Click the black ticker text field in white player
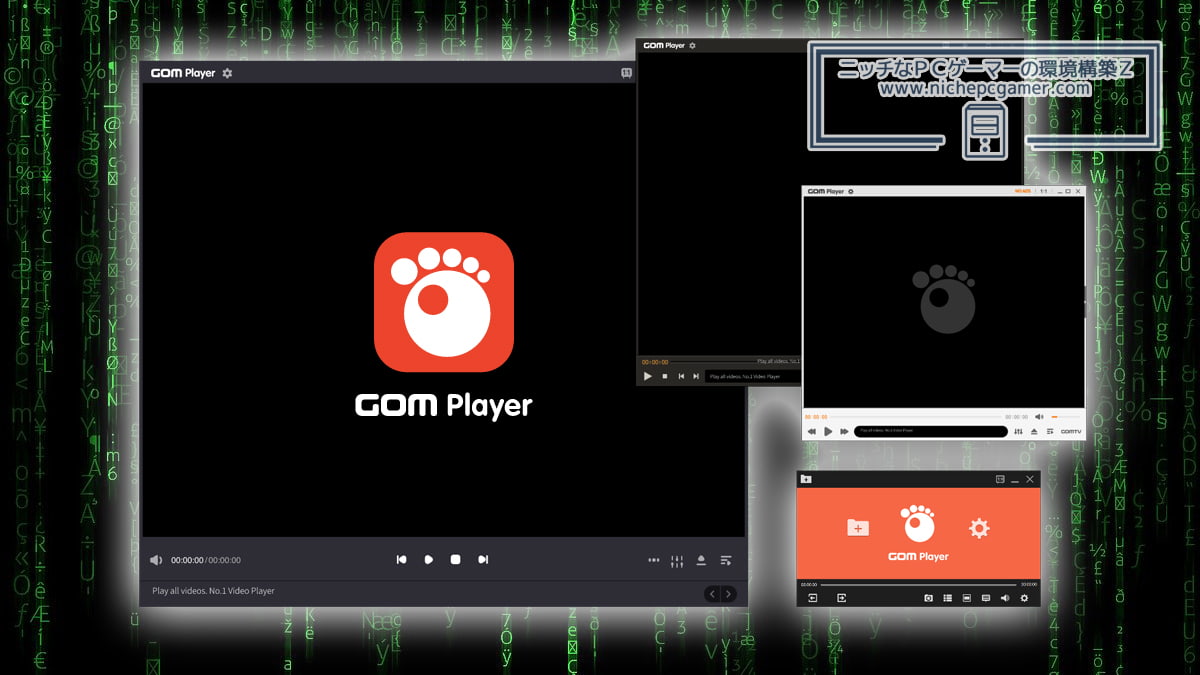This screenshot has width=1200, height=675. (930, 432)
